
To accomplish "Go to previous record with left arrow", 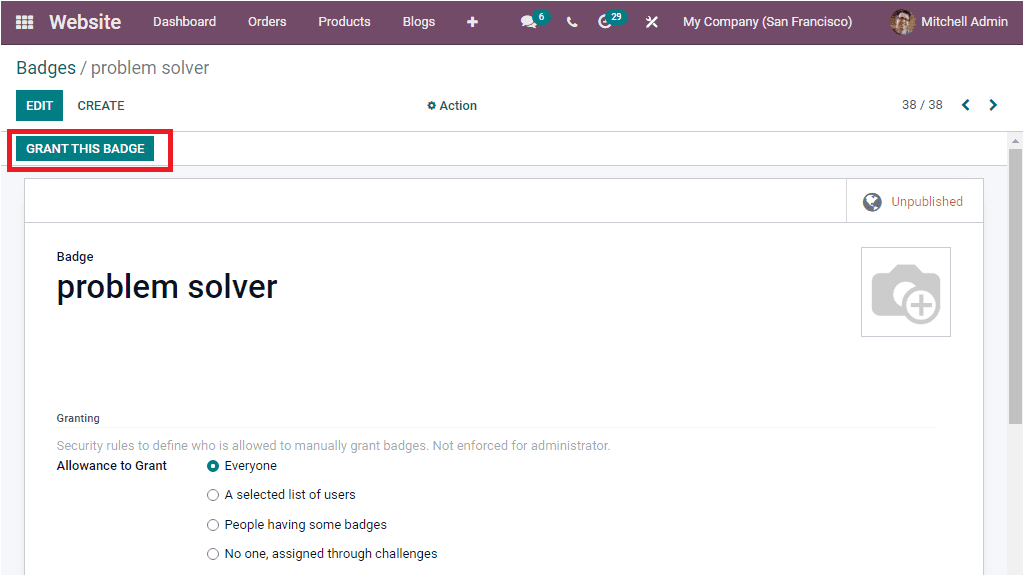I will tap(965, 104).
